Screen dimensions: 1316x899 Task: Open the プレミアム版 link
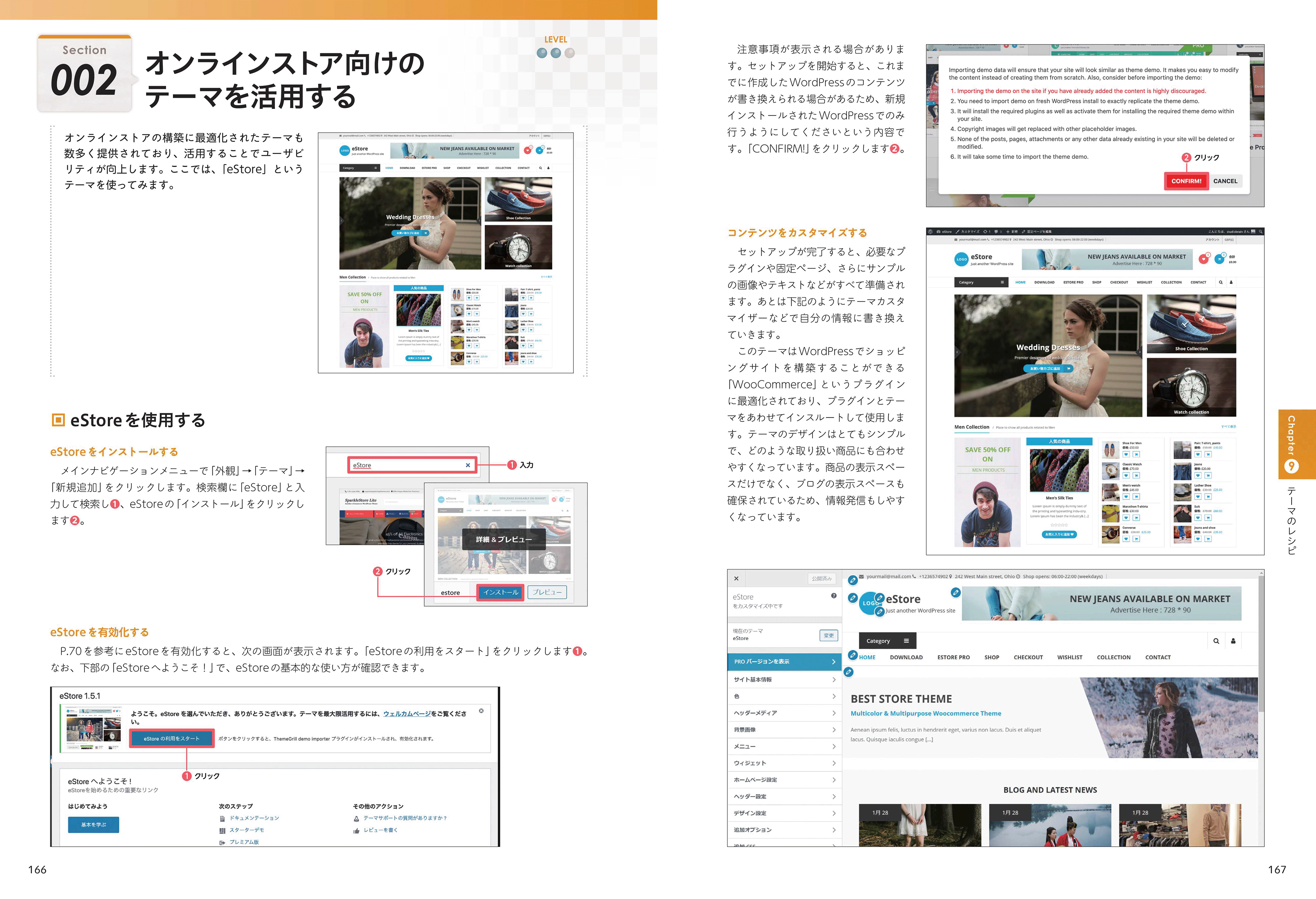click(x=244, y=842)
